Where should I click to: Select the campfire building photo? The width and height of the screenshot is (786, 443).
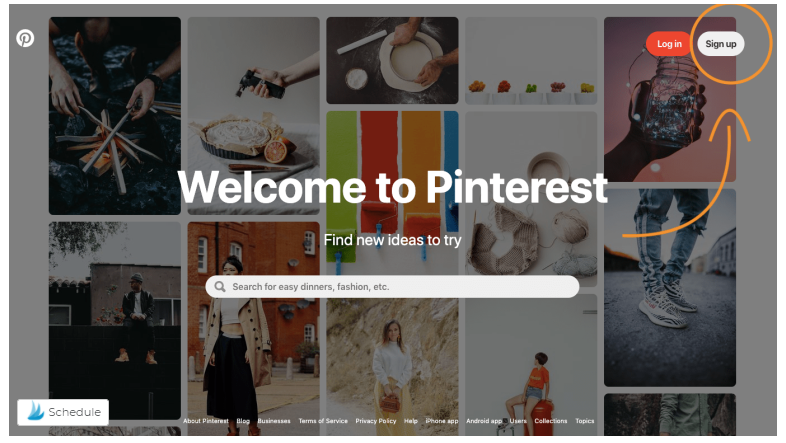pyautogui.click(x=115, y=116)
